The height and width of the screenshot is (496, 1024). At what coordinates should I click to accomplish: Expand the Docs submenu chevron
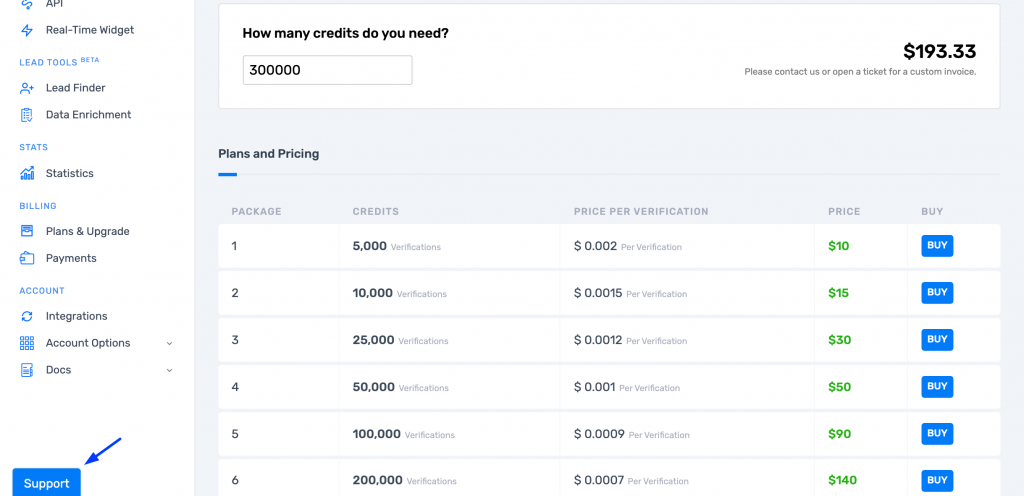[x=169, y=370]
